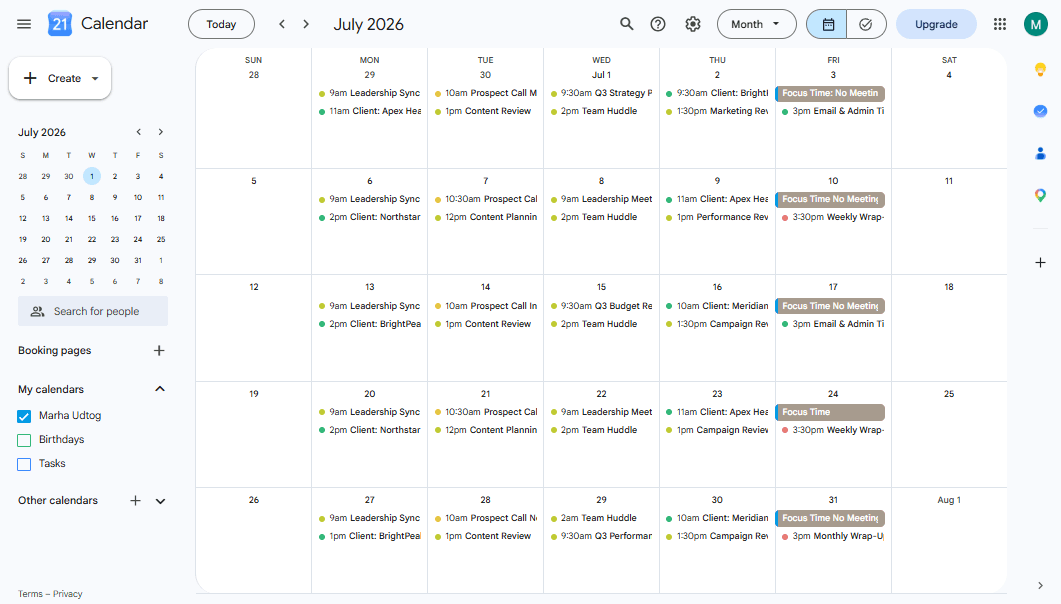Open 9:30am Q3 Strategy event on Jul 1
The height and width of the screenshot is (604, 1061).
[x=601, y=93]
